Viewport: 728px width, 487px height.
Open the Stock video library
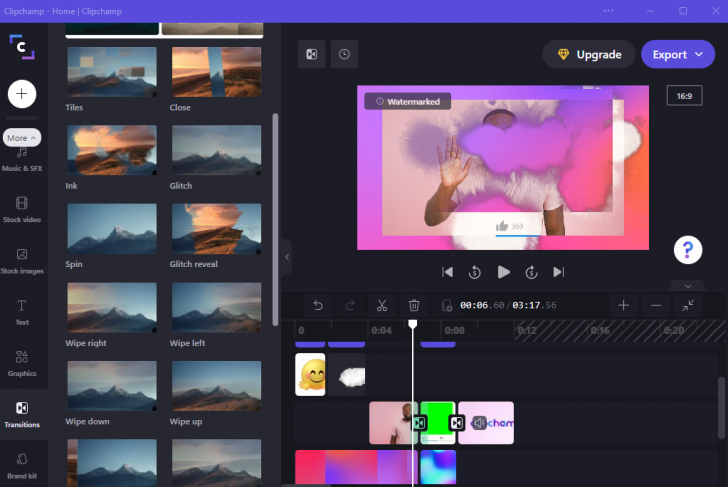pos(22,209)
